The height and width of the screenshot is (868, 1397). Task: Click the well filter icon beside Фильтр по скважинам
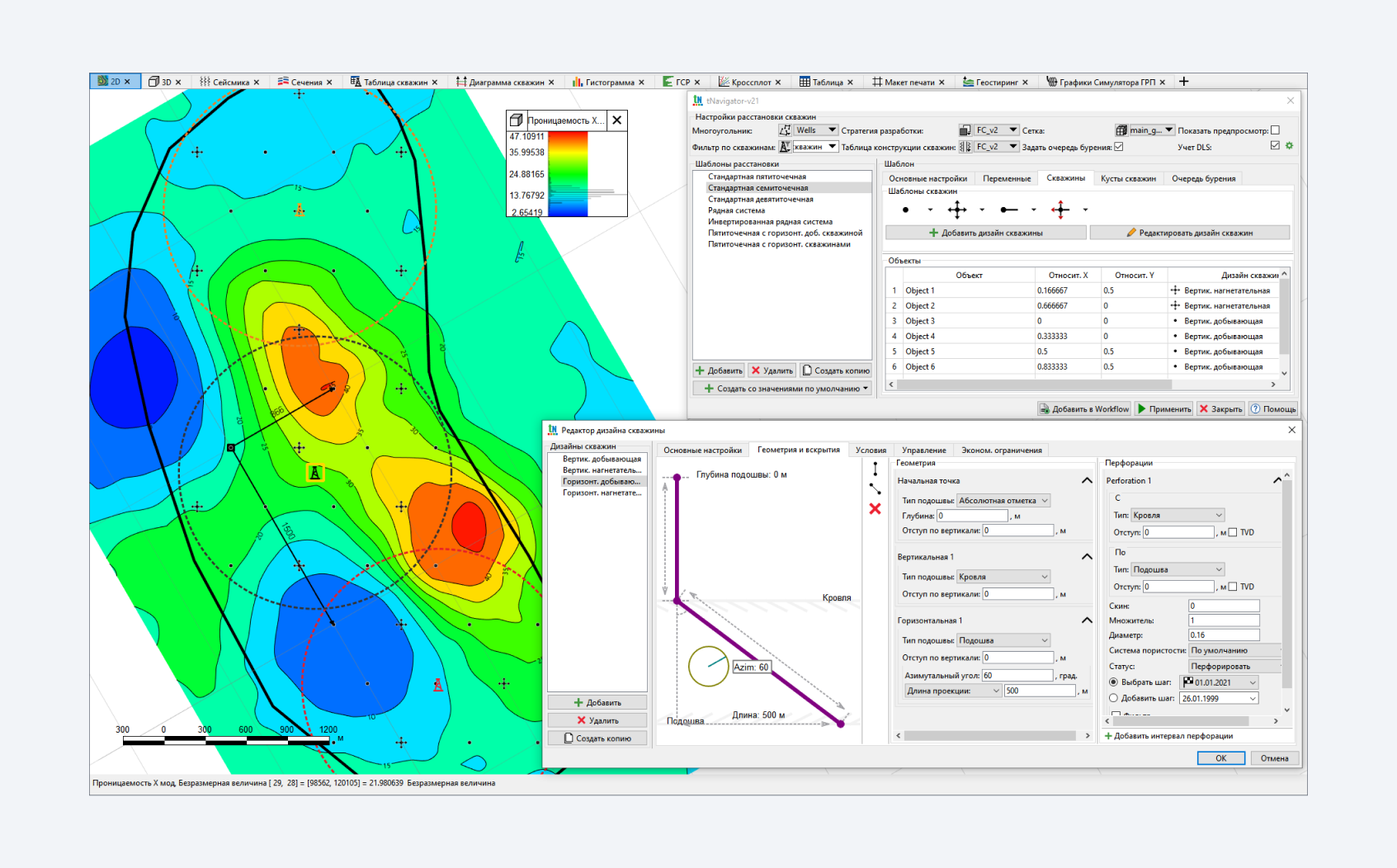tap(785, 147)
